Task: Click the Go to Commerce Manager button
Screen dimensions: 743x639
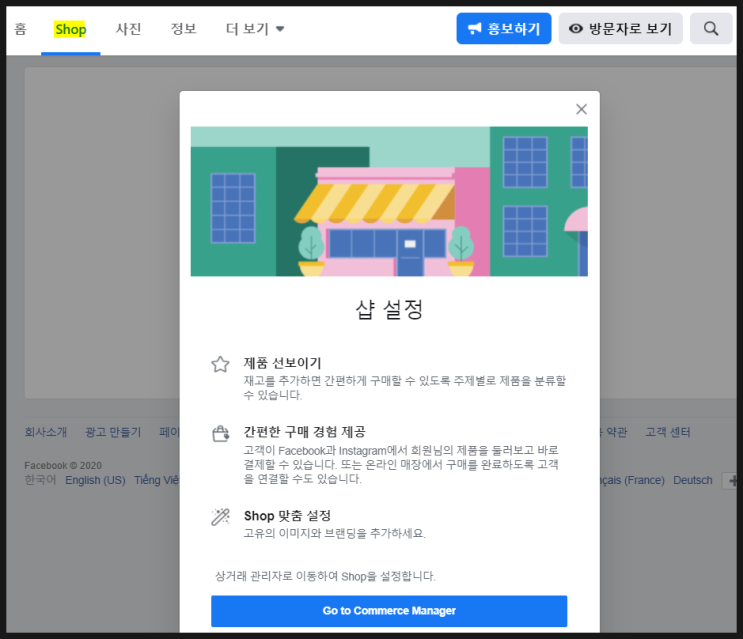Action: point(389,611)
